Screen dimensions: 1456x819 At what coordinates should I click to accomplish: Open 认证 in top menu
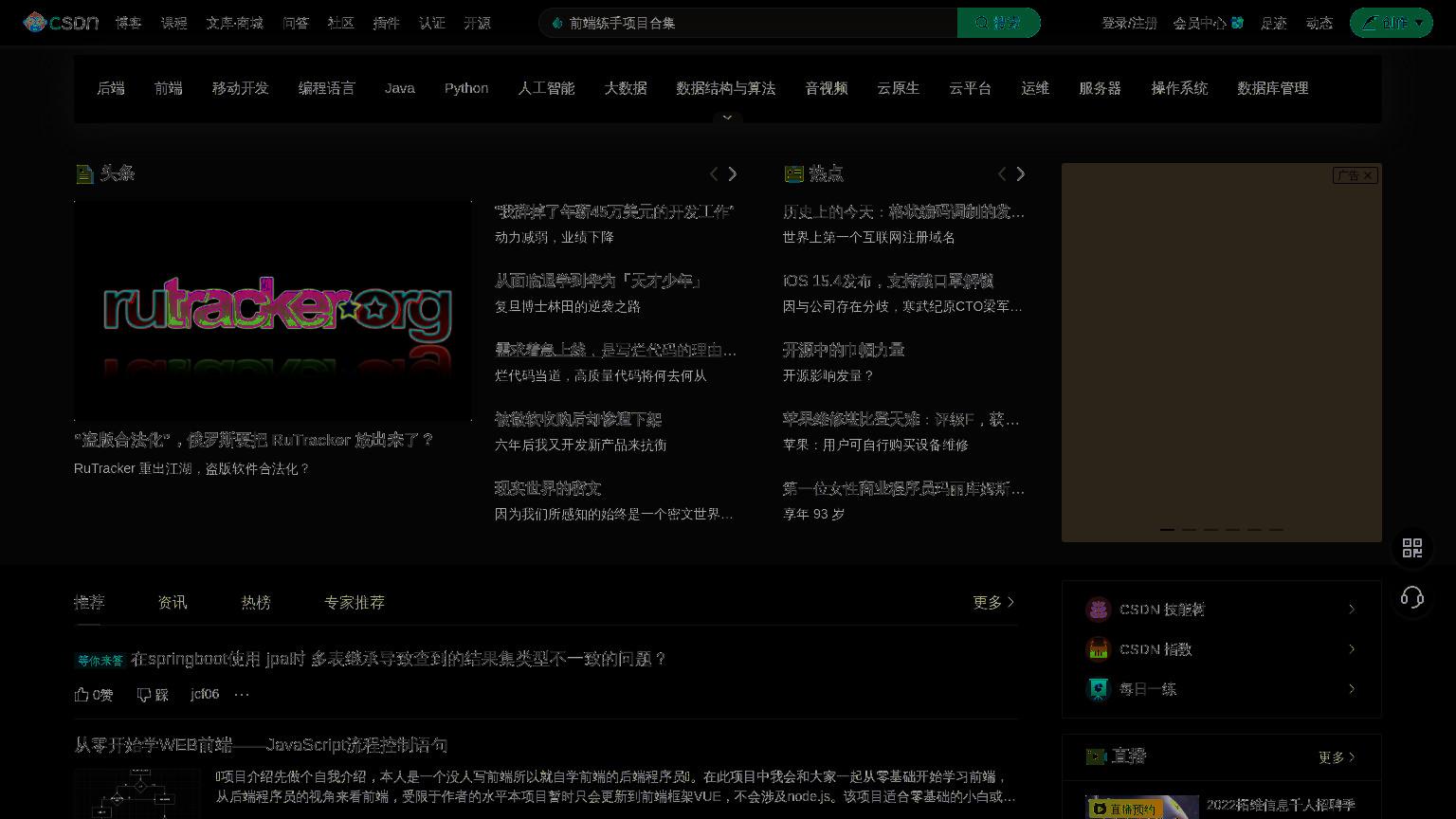tap(432, 23)
